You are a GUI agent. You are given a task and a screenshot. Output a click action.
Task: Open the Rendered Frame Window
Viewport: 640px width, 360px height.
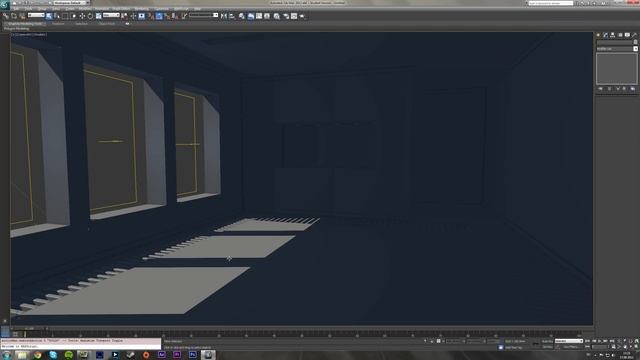pos(294,16)
